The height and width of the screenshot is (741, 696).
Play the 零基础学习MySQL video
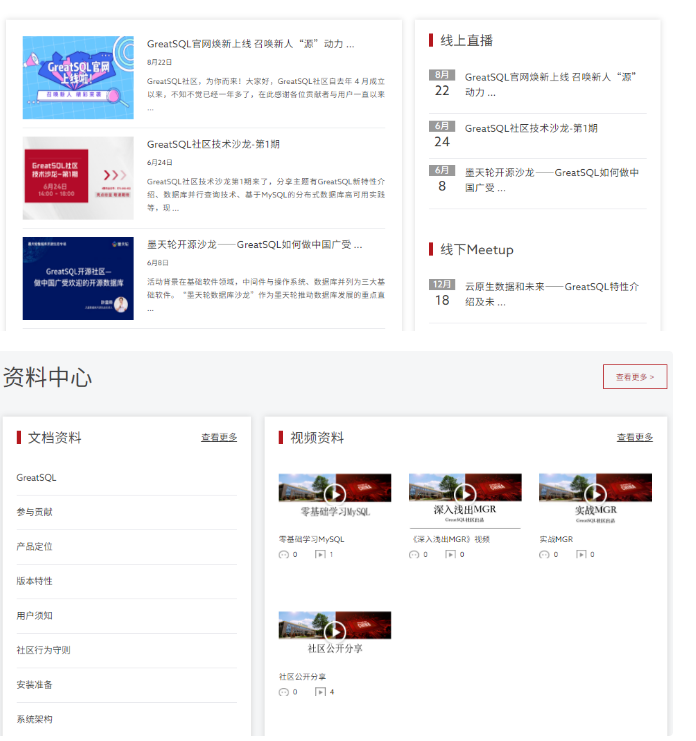click(x=335, y=494)
